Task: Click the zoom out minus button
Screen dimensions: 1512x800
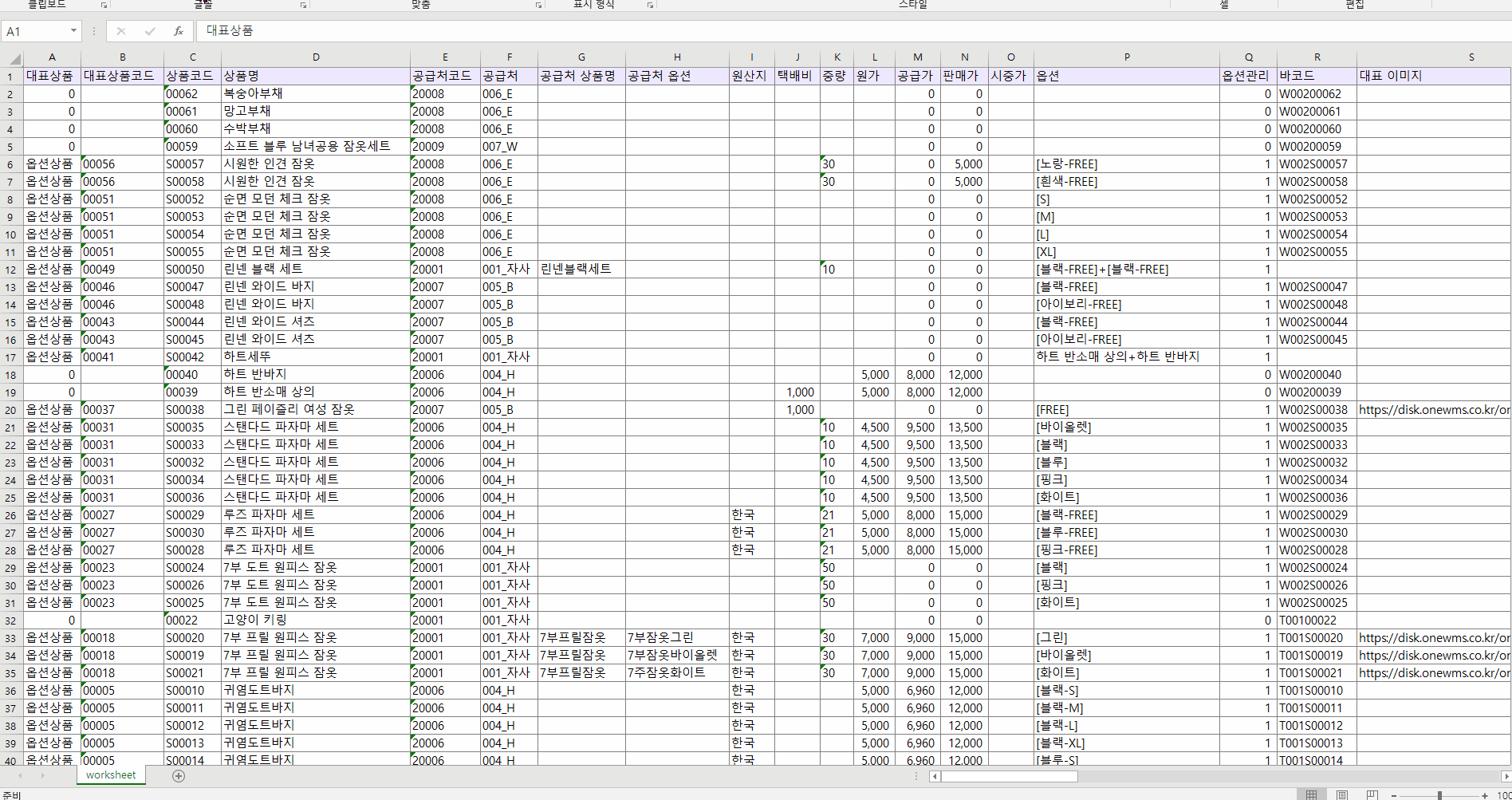Action: (1394, 795)
